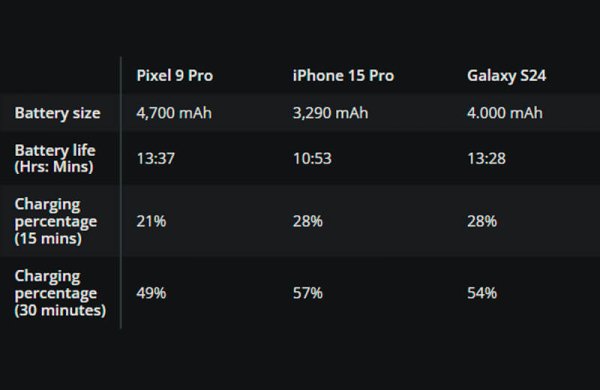The width and height of the screenshot is (600, 390).
Task: Click the 57% charging value
Action: (308, 293)
